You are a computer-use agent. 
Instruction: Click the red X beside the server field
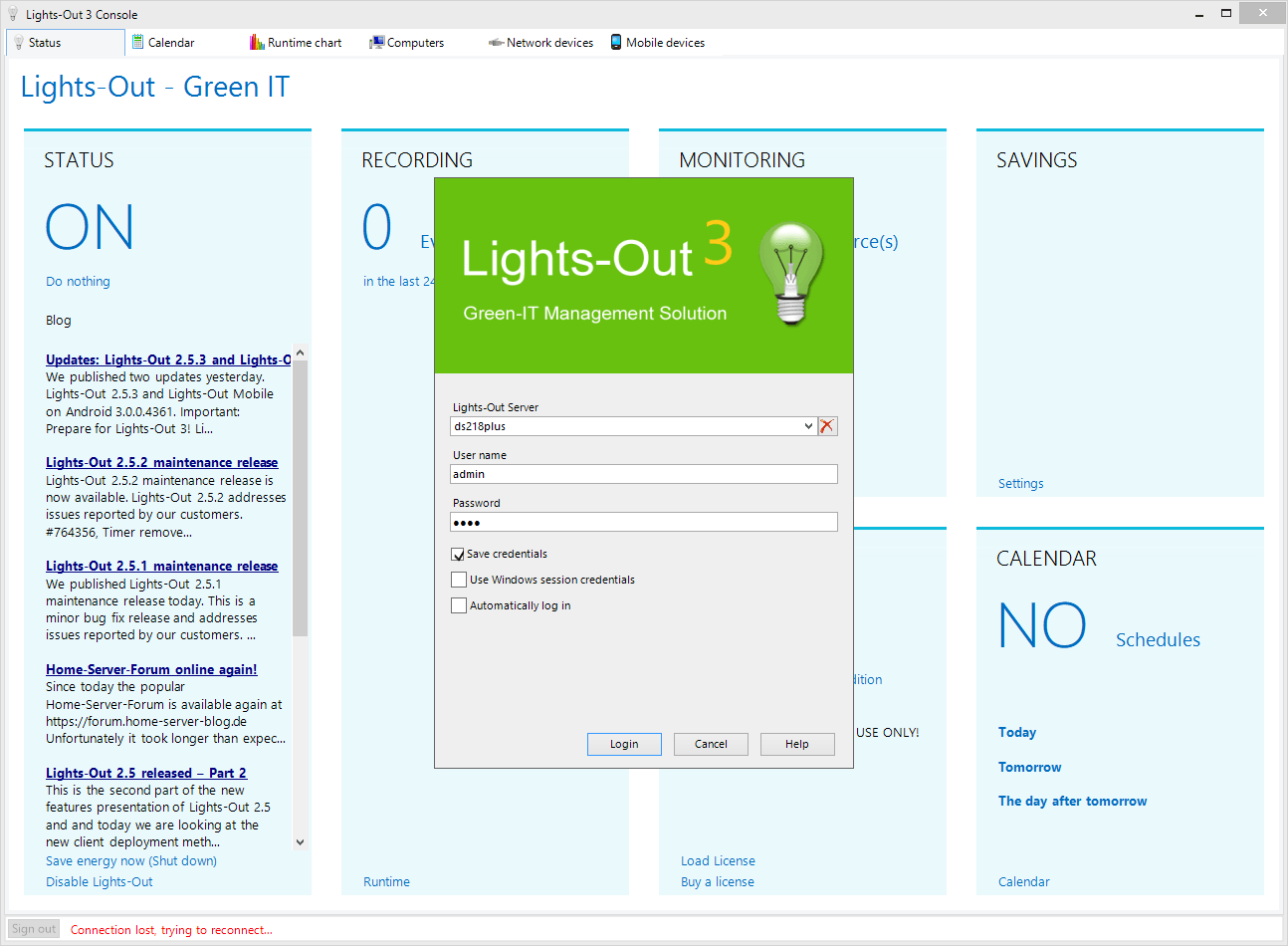click(827, 426)
